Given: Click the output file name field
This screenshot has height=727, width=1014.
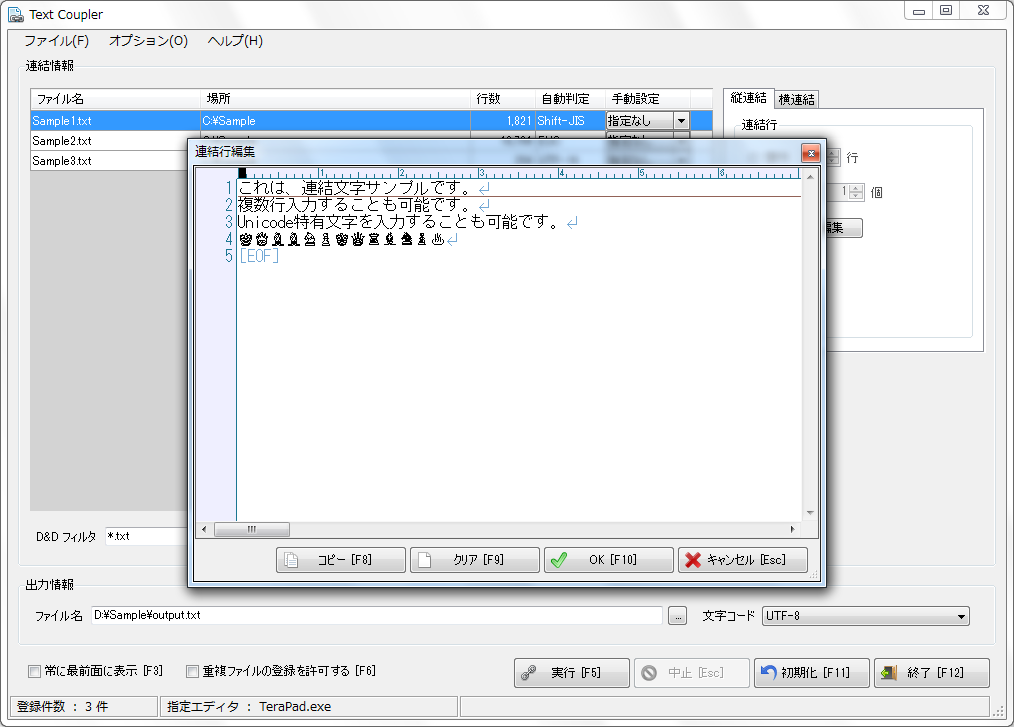Looking at the screenshot, I should click(x=376, y=616).
